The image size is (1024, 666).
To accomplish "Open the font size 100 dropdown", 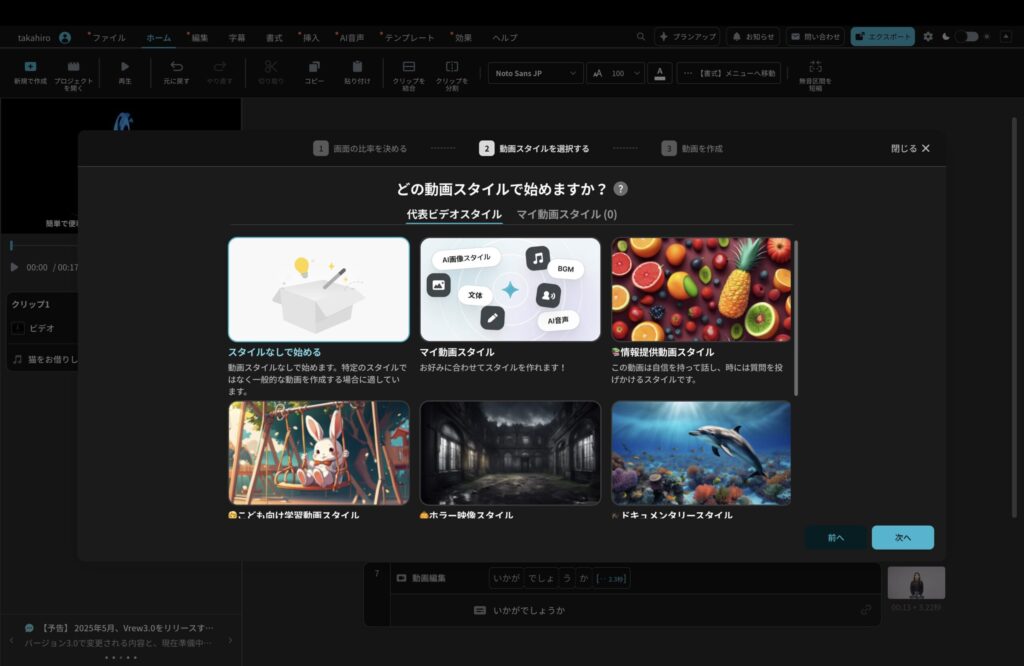I will tap(616, 73).
